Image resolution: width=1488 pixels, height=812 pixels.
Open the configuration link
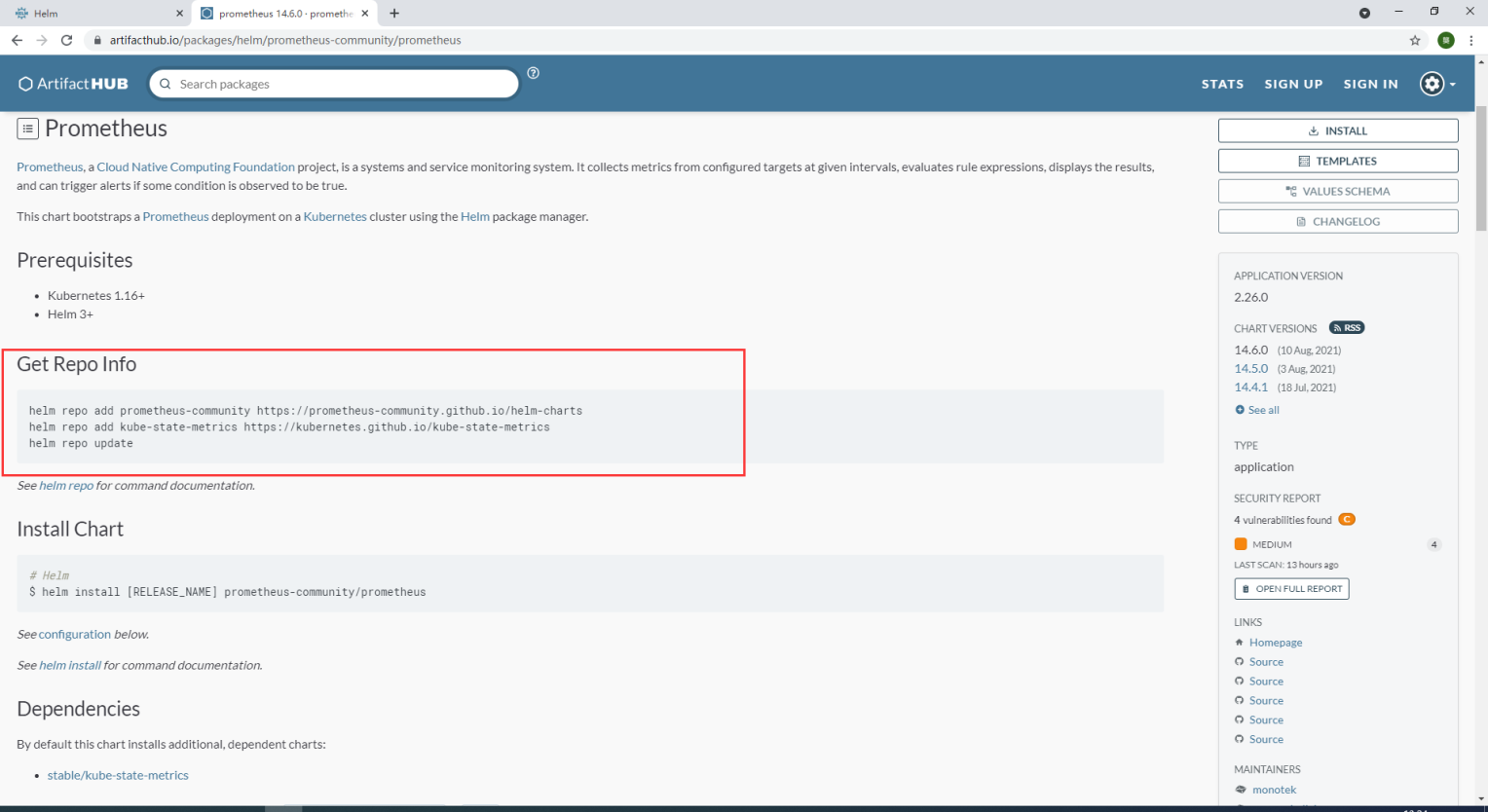pyautogui.click(x=75, y=635)
